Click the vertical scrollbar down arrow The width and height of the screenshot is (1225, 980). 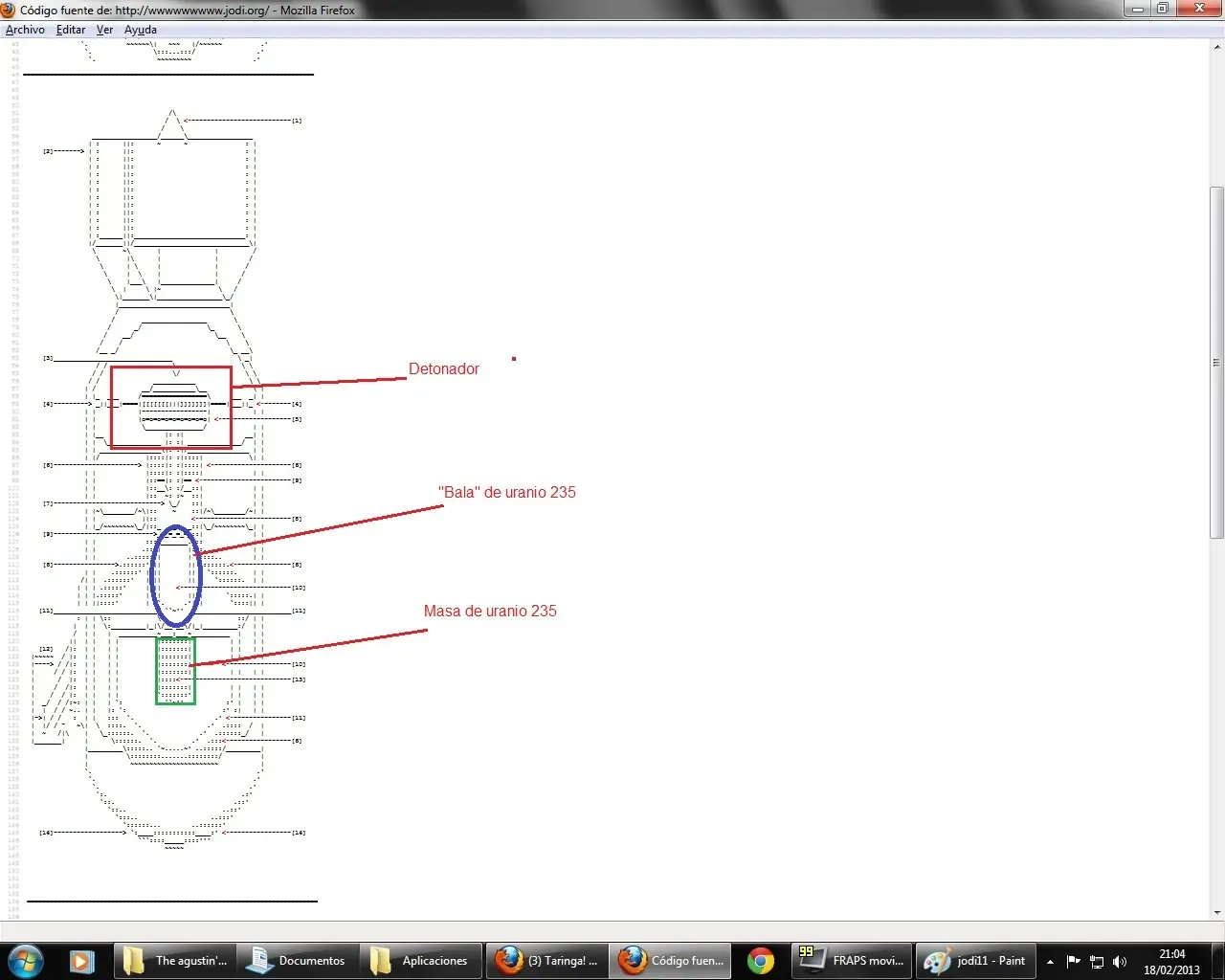(x=1217, y=913)
